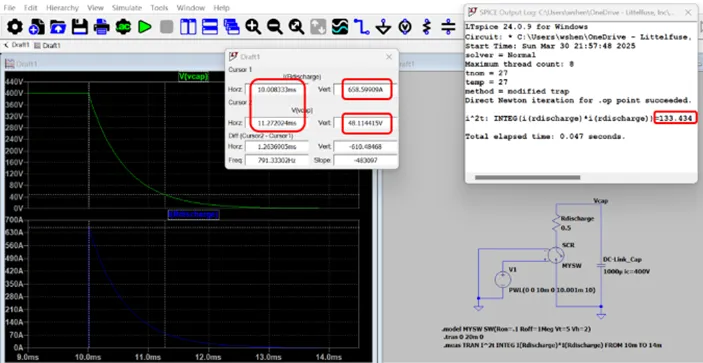Open the Hierarchy menu
703x363 pixels.
coord(62,8)
